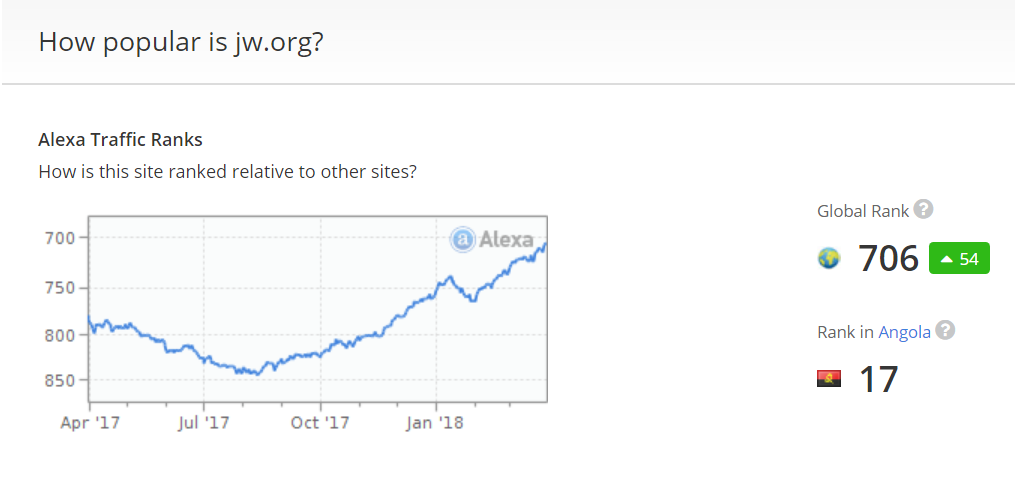Viewport: 1015px width, 479px height.
Task: Click the green up-arrow 54 badge
Action: pos(959,259)
